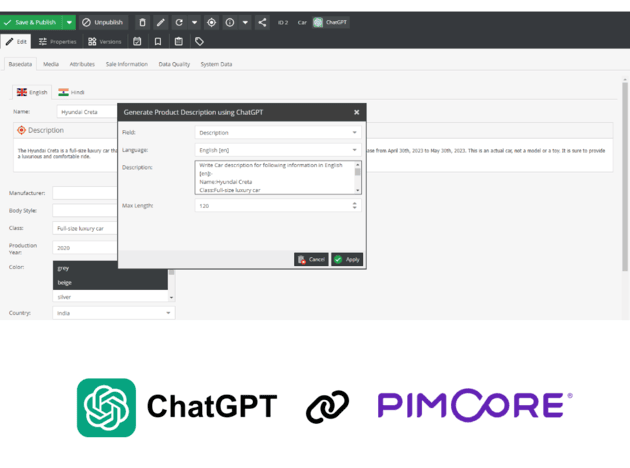Switch to the English language tab
Image resolution: width=630 pixels, height=468 pixels.
pyautogui.click(x=32, y=92)
